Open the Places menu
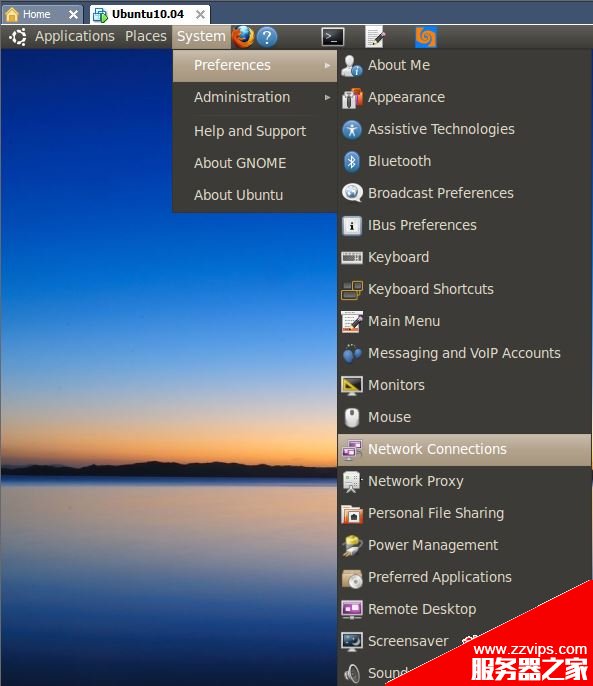 tap(146, 36)
